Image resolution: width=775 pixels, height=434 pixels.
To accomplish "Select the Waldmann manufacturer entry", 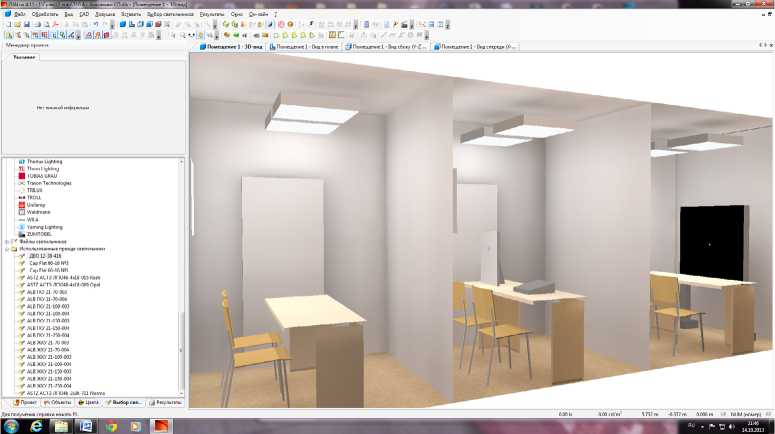I will [x=37, y=212].
